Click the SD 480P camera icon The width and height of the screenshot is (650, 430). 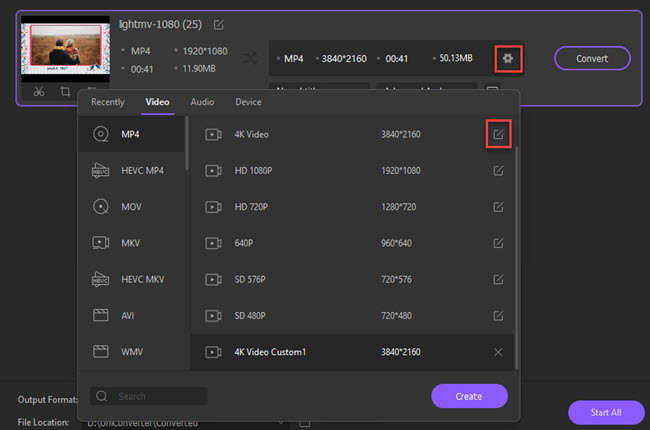tap(213, 316)
